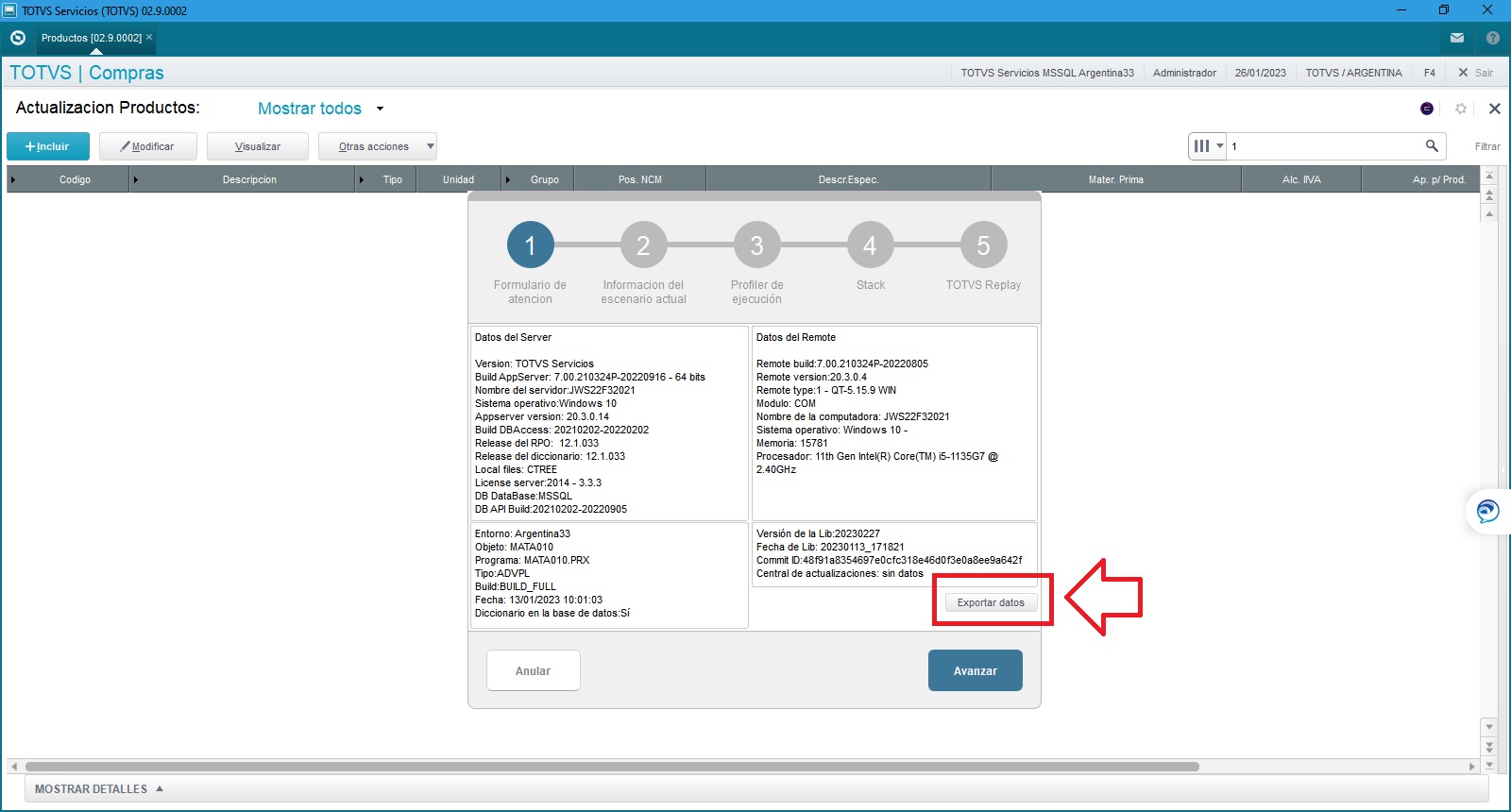Viewport: 1511px width, 812px height.
Task: Click the Programa: MATA010.PRX line
Action: (x=532, y=560)
